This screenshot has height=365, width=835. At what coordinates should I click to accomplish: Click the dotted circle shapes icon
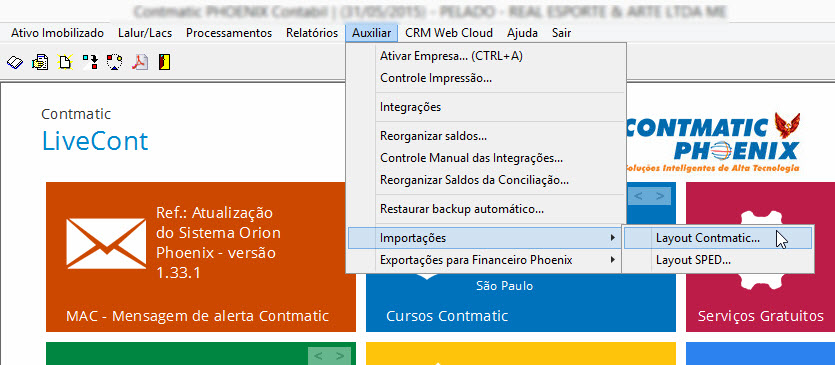coord(114,62)
